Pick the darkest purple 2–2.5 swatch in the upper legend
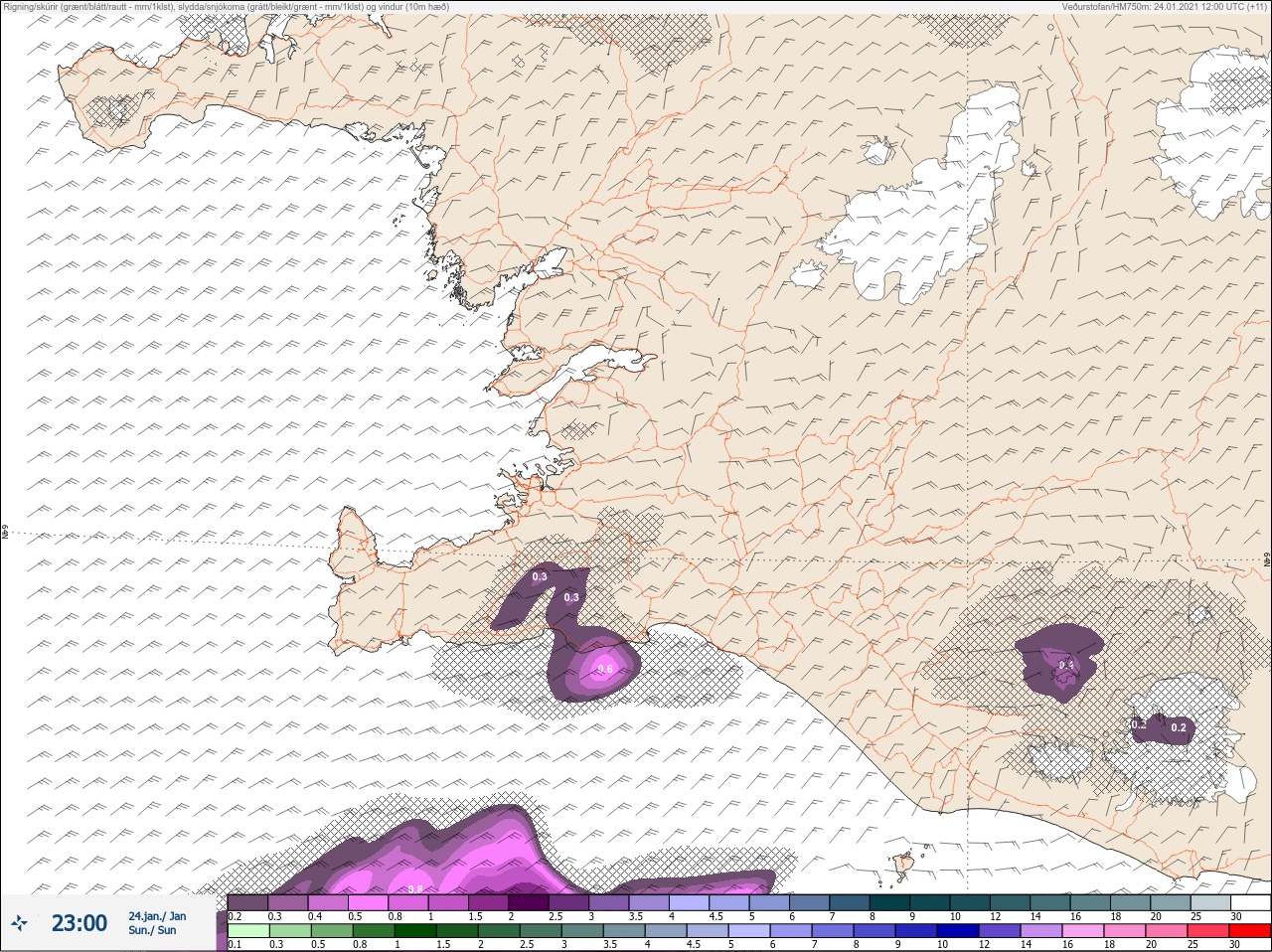This screenshot has width=1272, height=952. [x=529, y=902]
